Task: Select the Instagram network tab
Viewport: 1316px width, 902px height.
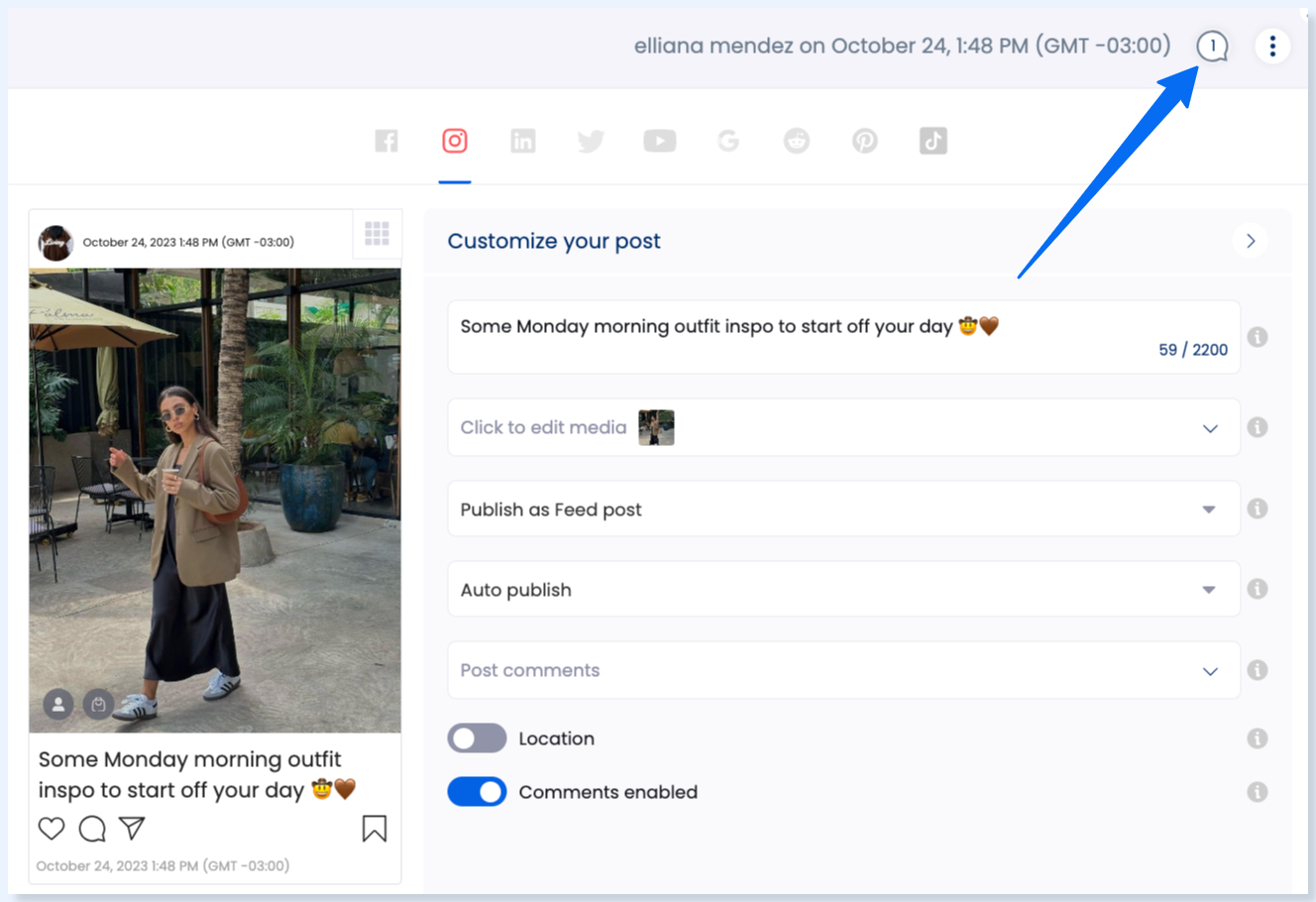Action: (455, 141)
